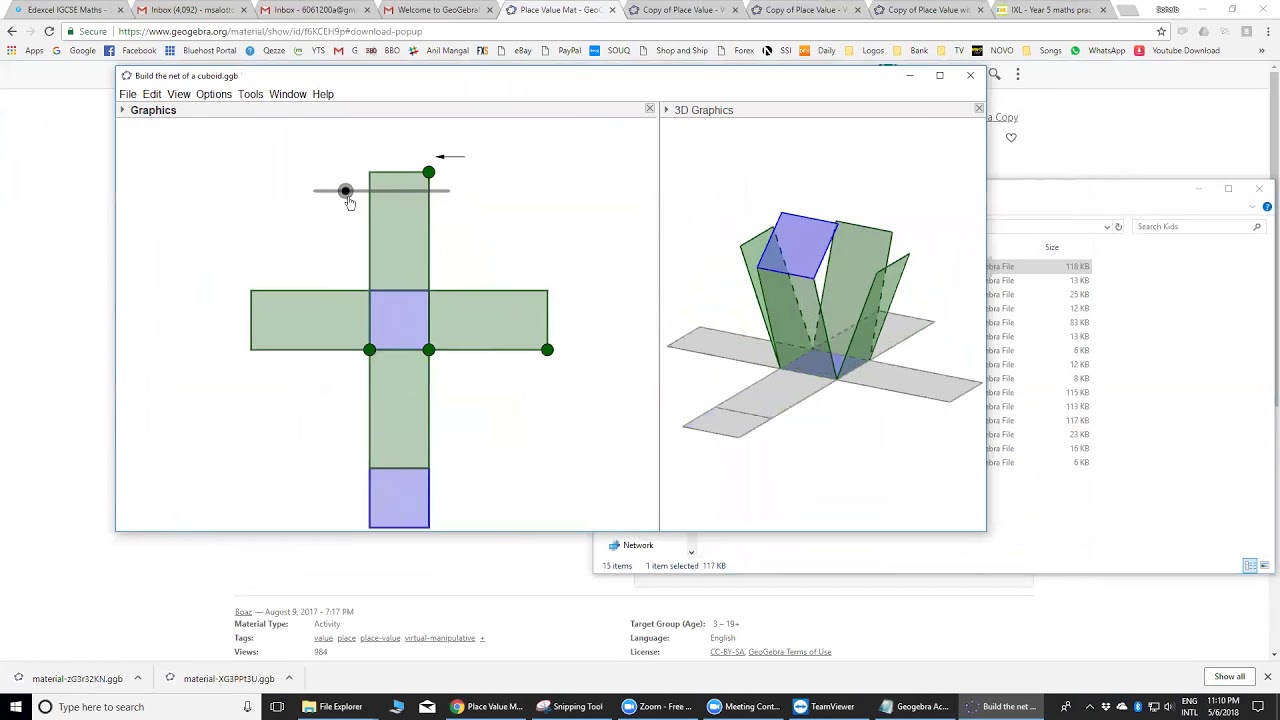Open the Options menu in GeoGebra
The height and width of the screenshot is (720, 1280).
(214, 94)
